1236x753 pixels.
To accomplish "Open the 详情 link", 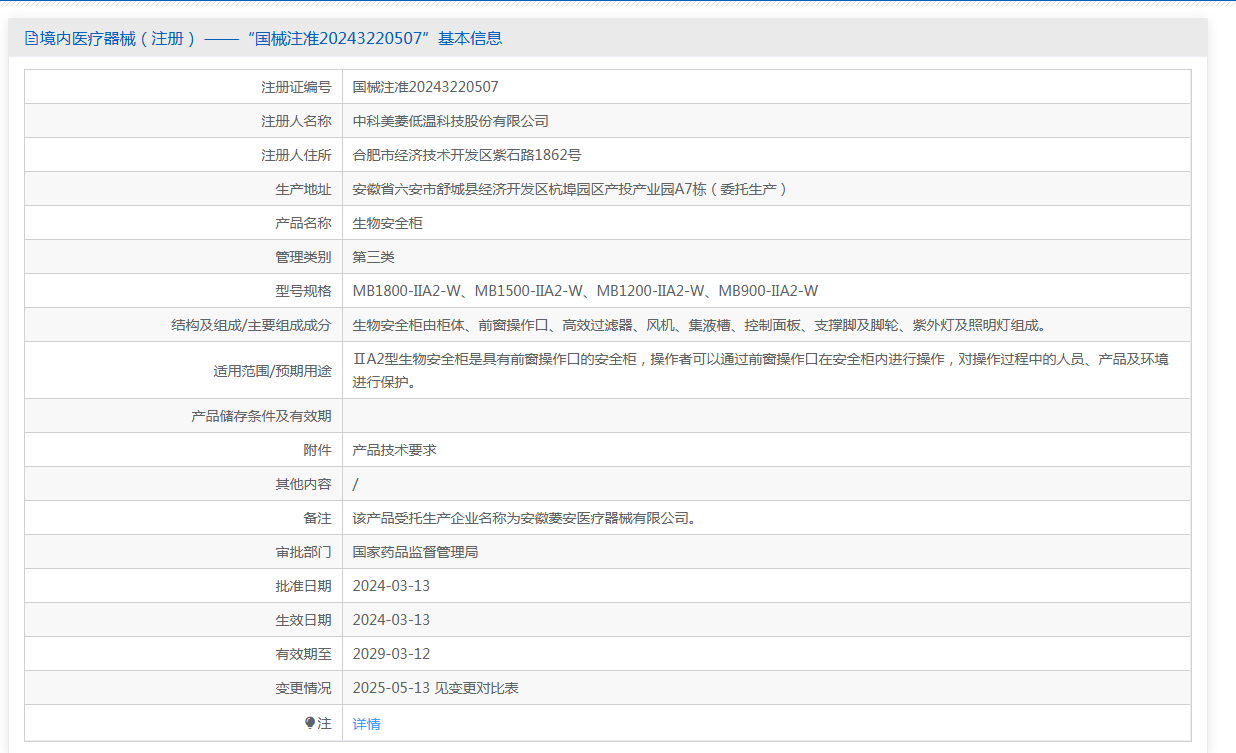I will pos(366,724).
